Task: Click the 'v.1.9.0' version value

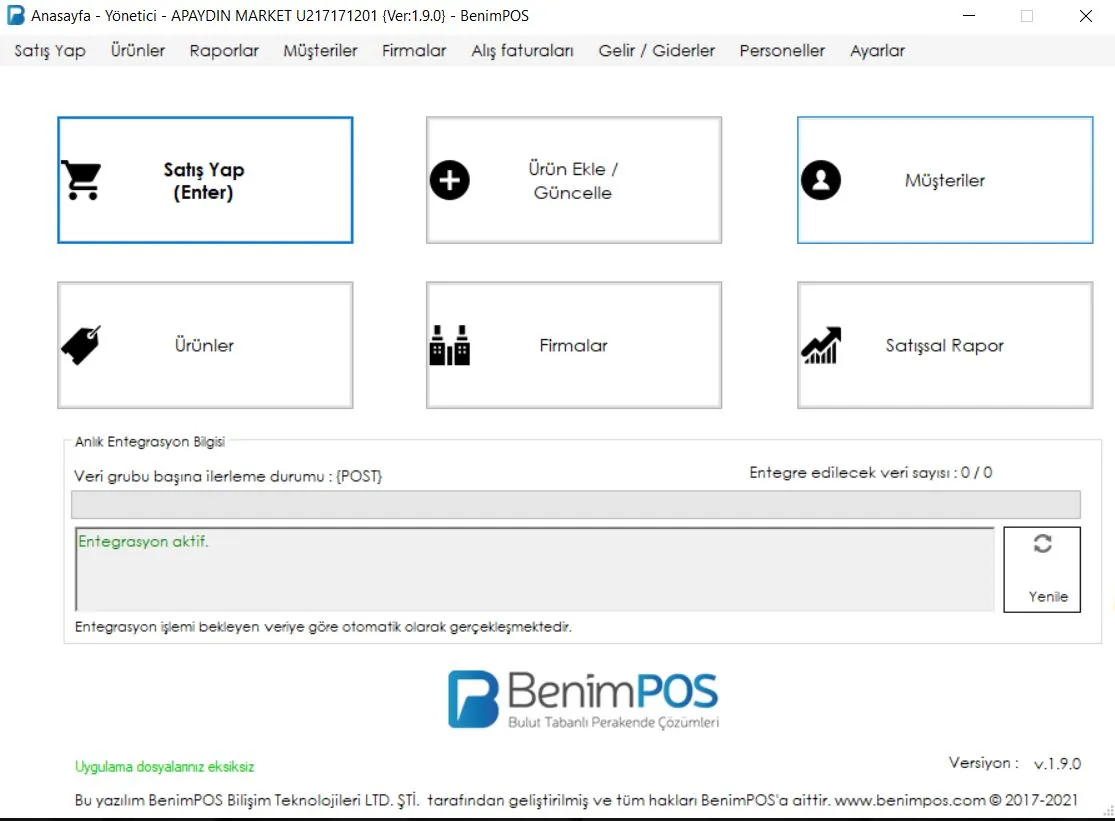Action: (x=1057, y=763)
